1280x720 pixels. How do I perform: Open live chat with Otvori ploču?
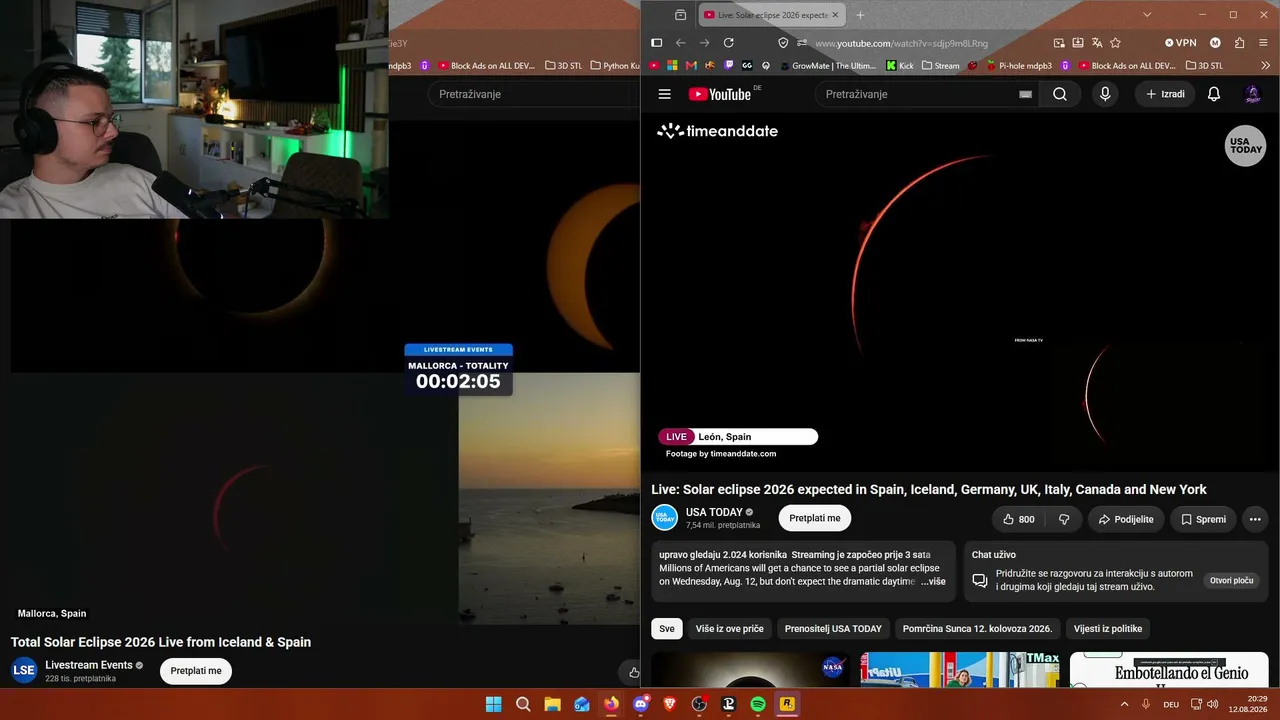point(1232,580)
